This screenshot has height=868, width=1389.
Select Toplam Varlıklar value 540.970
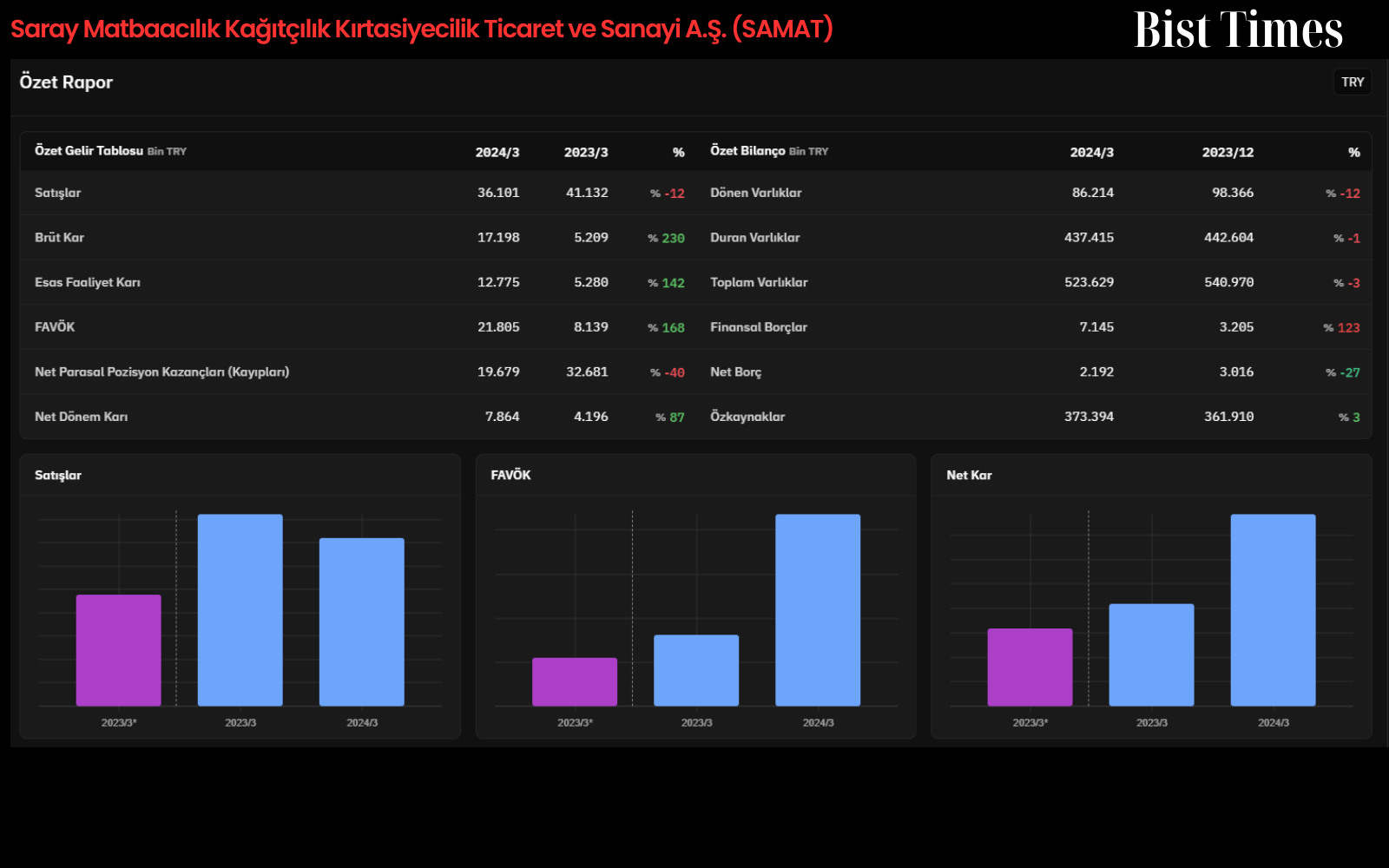pyautogui.click(x=1228, y=282)
